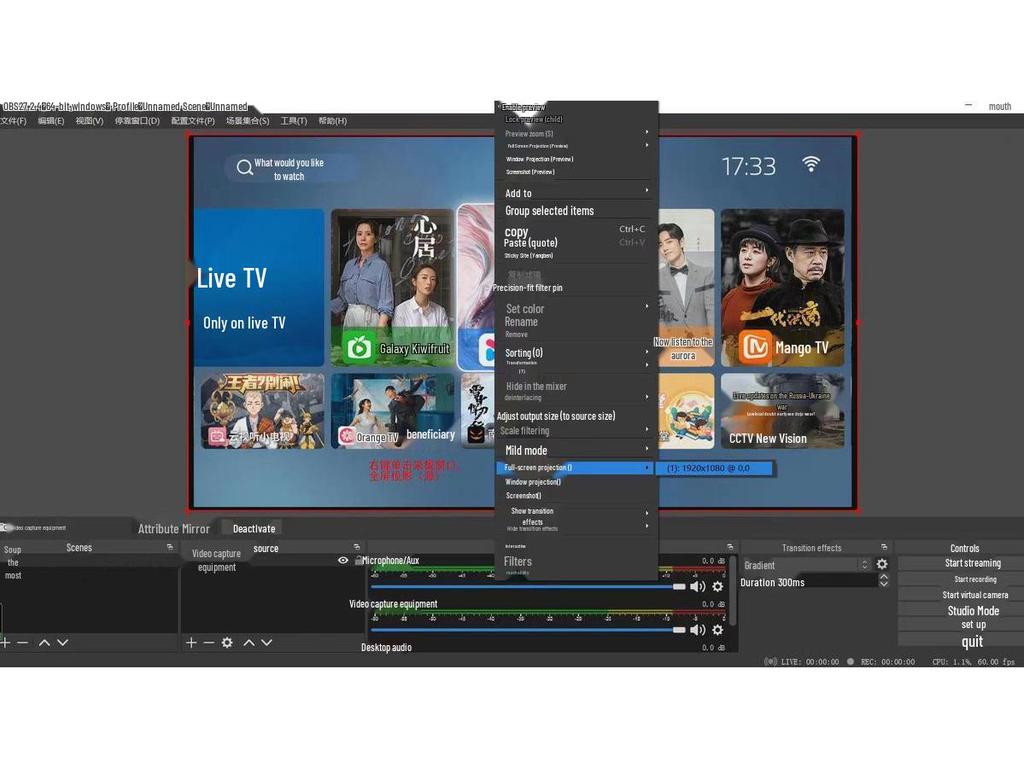
Task: Open Microphone/Aux audio settings gear
Action: pyautogui.click(x=718, y=586)
